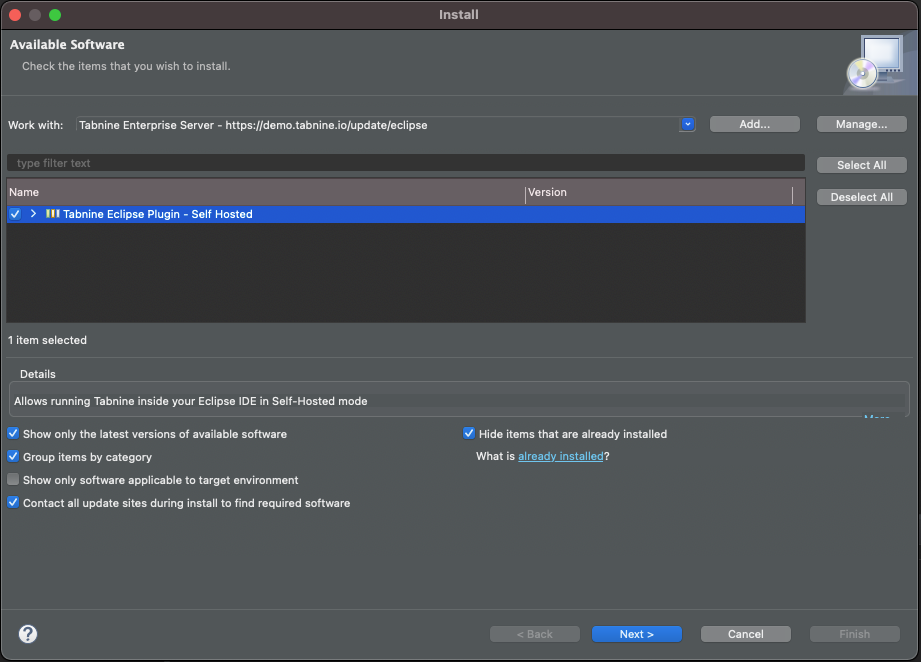Click the help question mark icon
This screenshot has height=662, width=921.
[x=28, y=634]
